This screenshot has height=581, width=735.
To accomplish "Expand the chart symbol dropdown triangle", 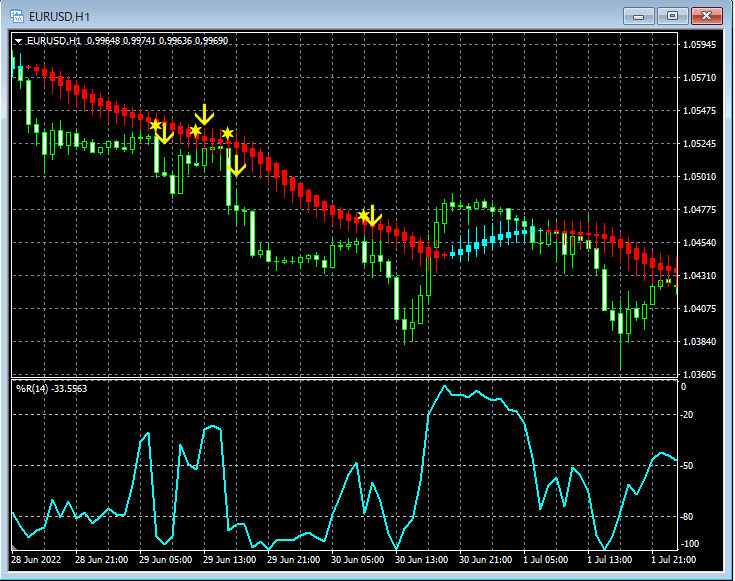I will (x=18, y=41).
